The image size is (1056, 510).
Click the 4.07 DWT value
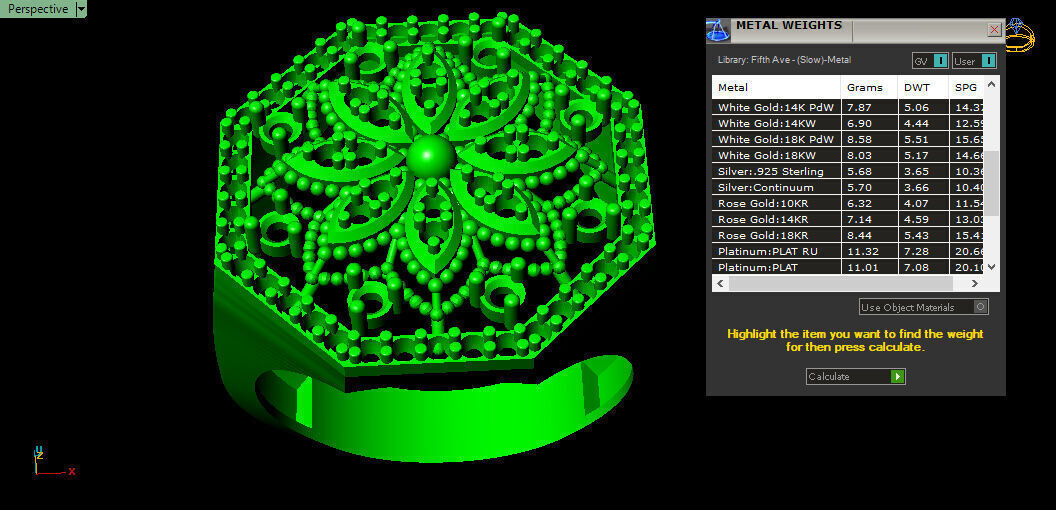point(915,203)
